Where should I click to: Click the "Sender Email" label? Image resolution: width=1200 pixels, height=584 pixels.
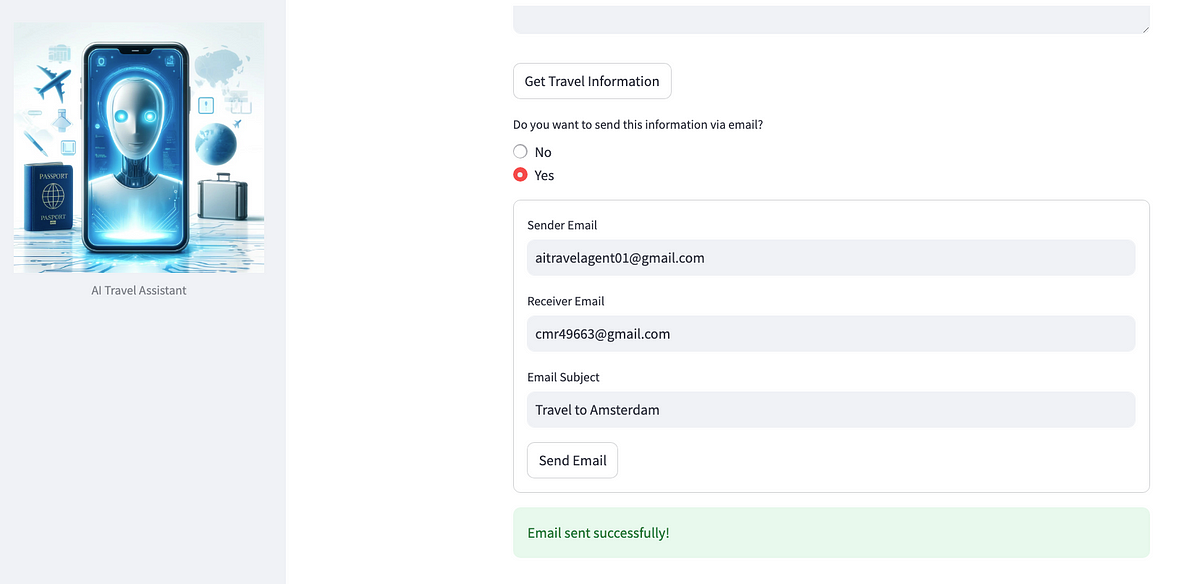pos(562,226)
